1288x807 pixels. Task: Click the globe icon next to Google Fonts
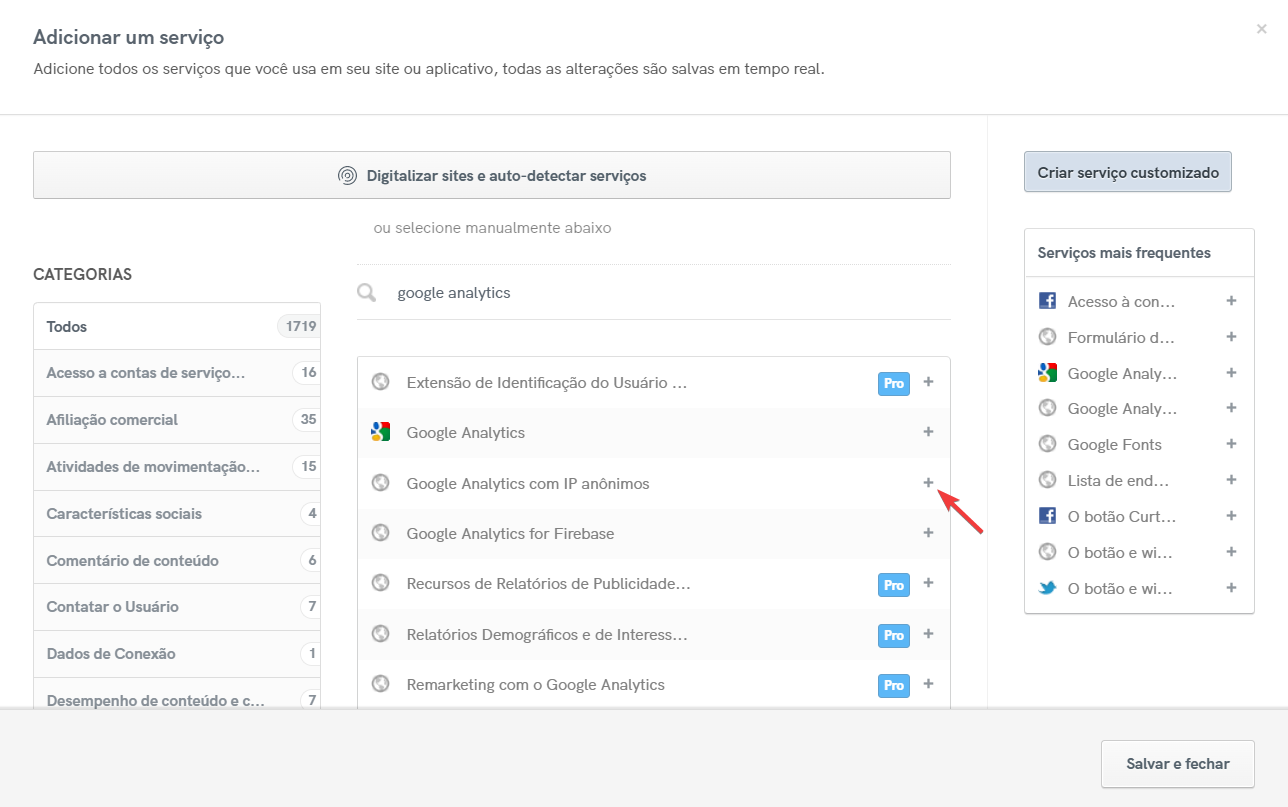coord(1046,444)
